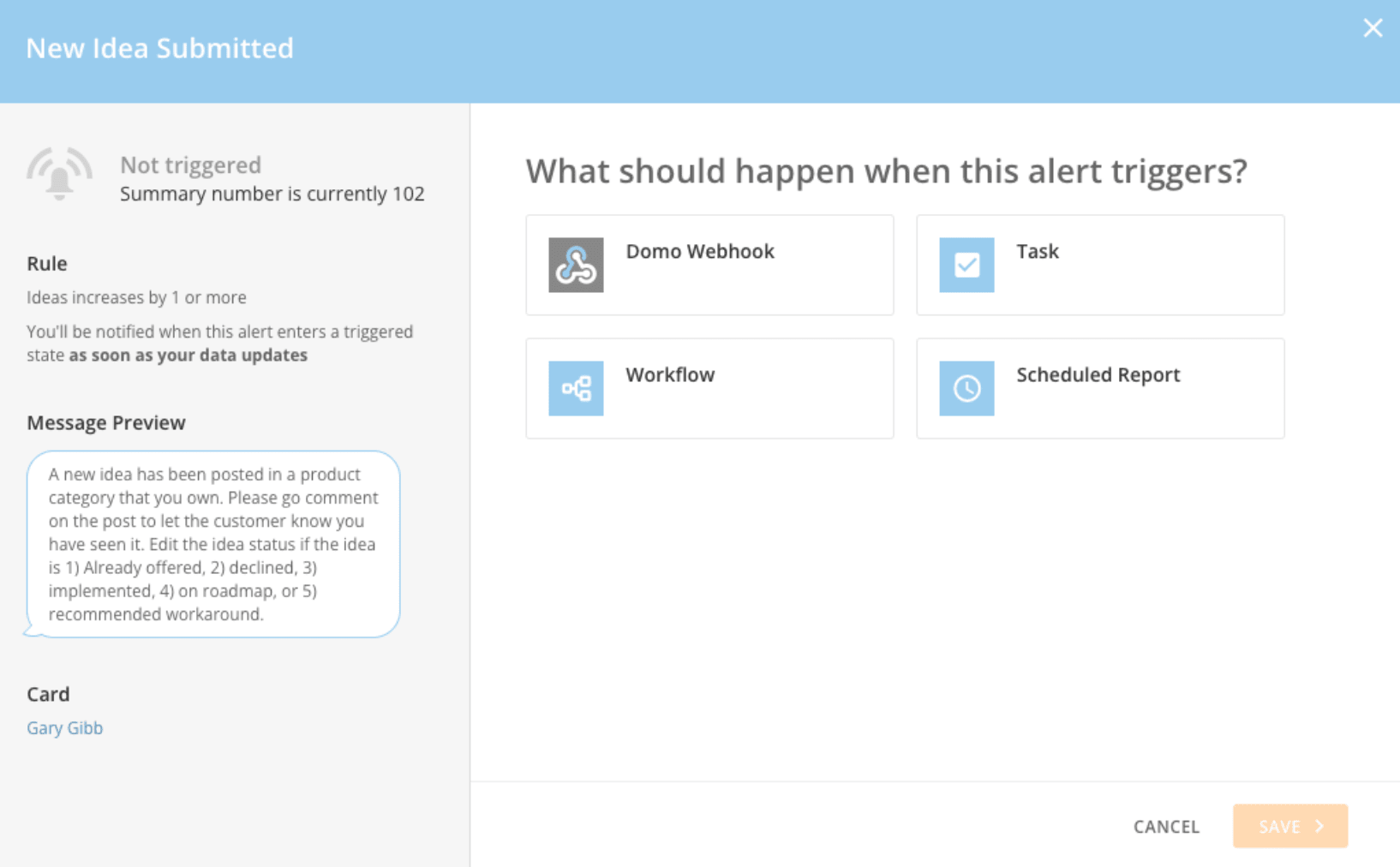Image resolution: width=1400 pixels, height=867 pixels.
Task: Click the 'Message Preview' heading
Action: click(x=106, y=422)
